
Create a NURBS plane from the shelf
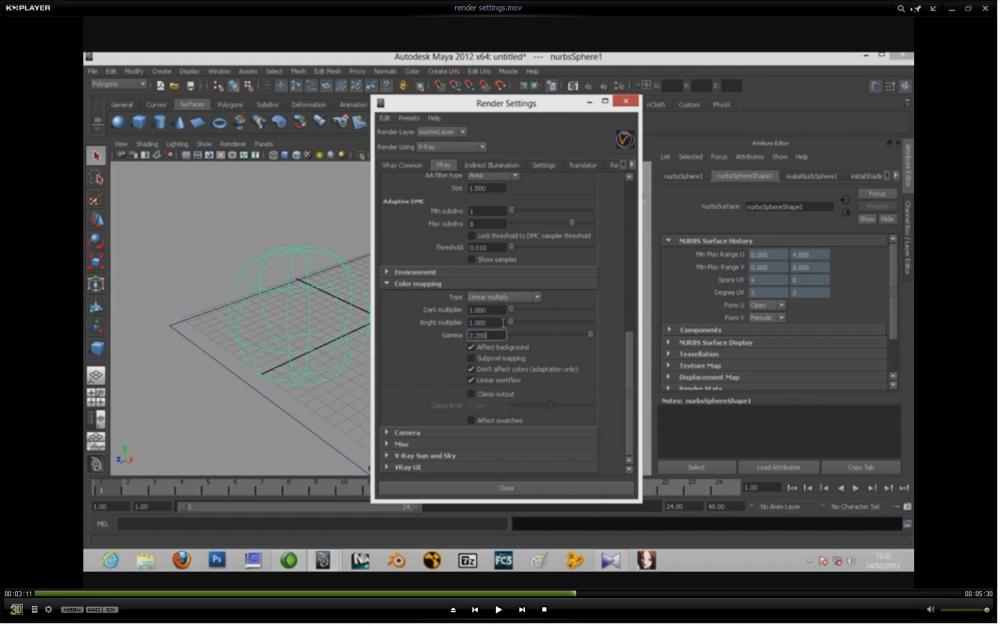198,122
